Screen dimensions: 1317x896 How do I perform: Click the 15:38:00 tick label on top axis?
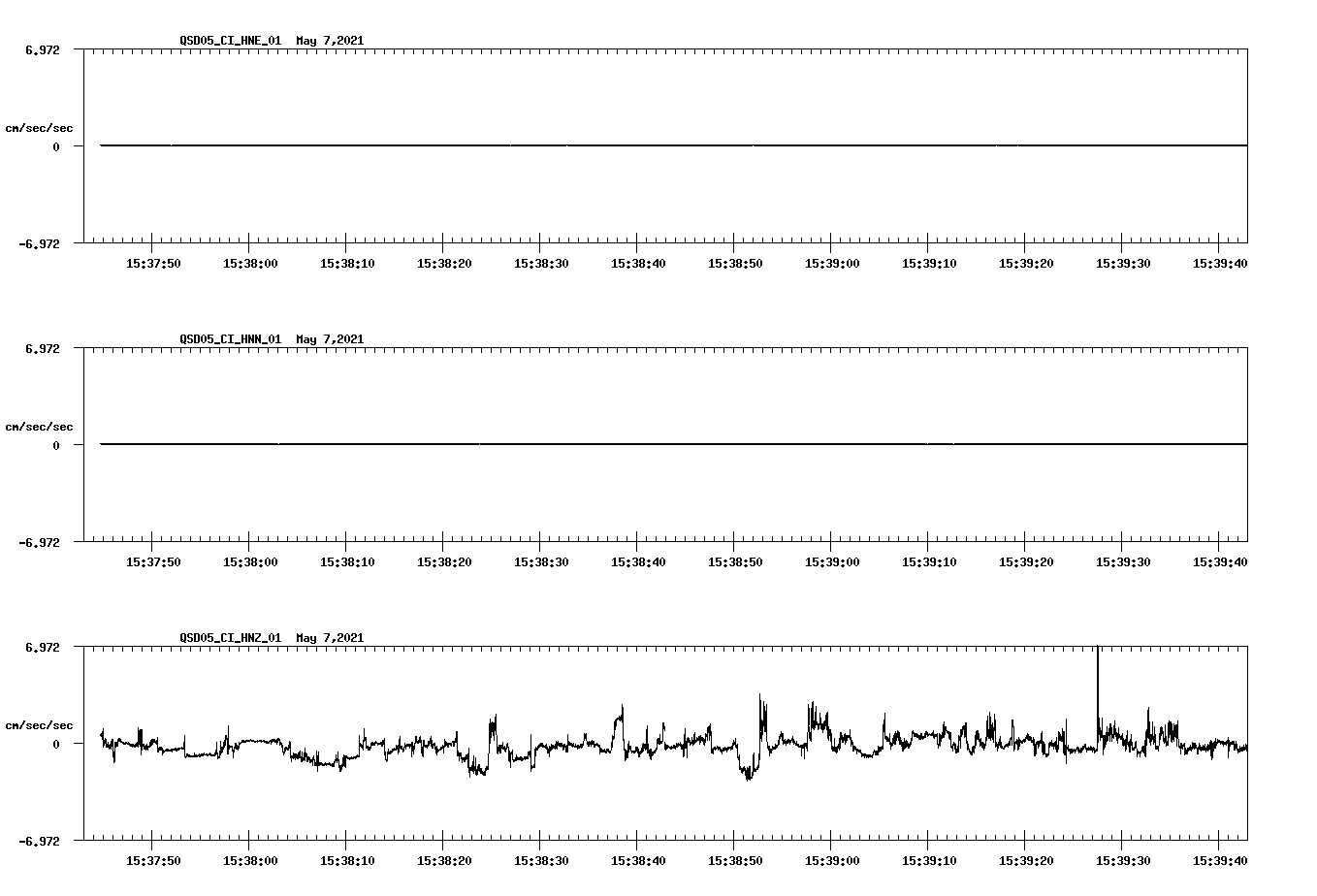249,261
